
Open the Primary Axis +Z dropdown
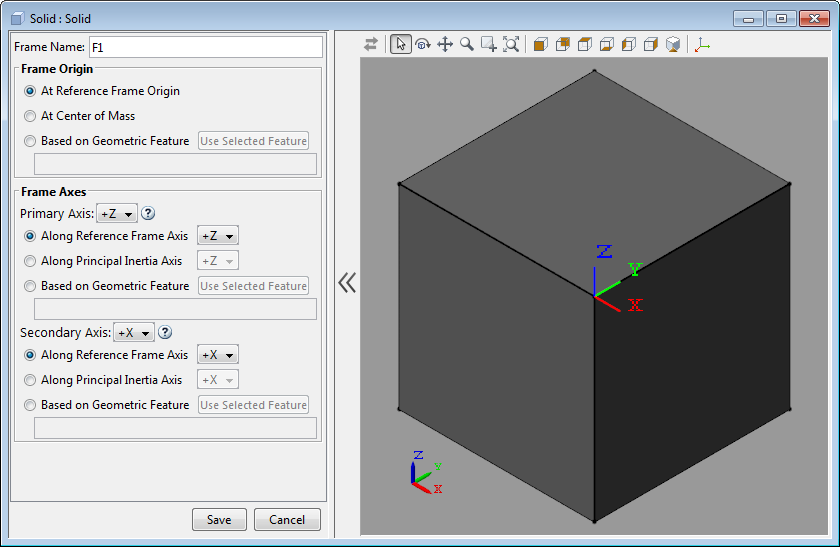coord(117,213)
